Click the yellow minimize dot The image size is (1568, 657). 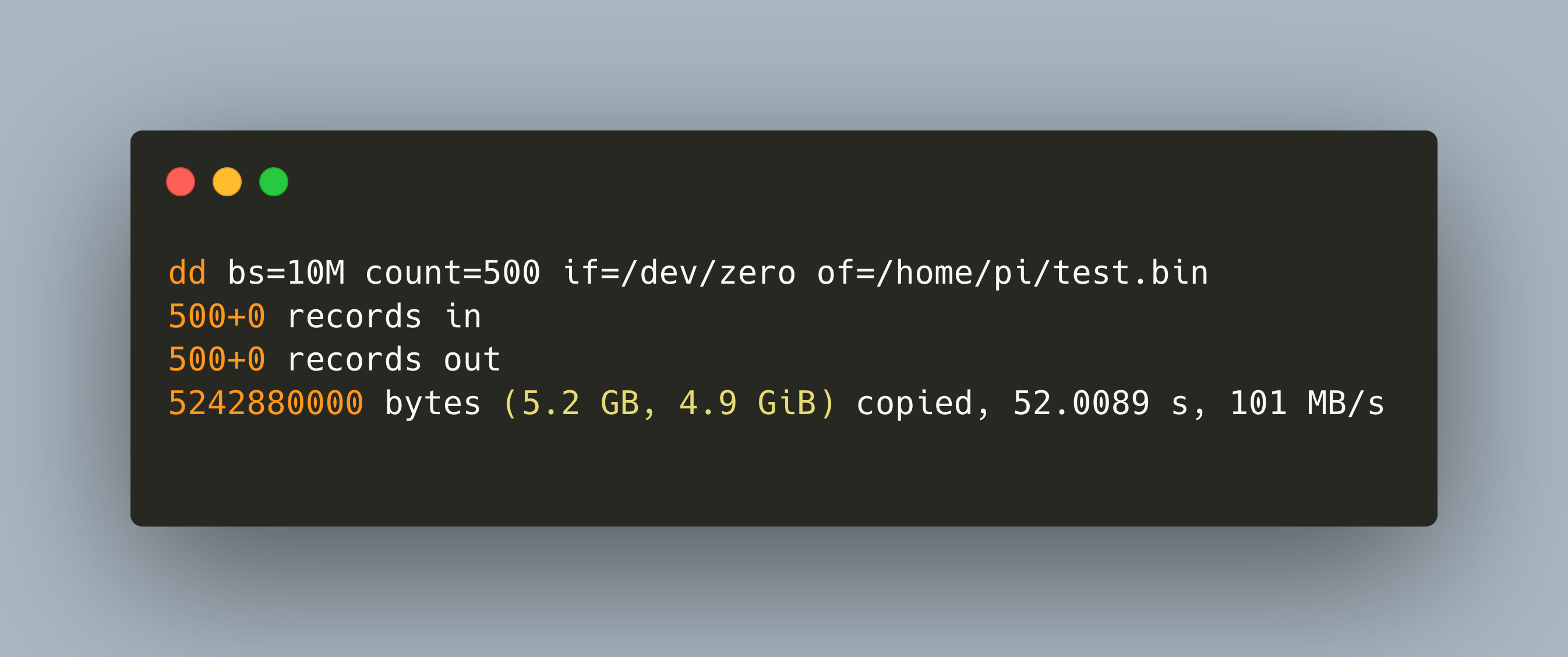(x=227, y=182)
